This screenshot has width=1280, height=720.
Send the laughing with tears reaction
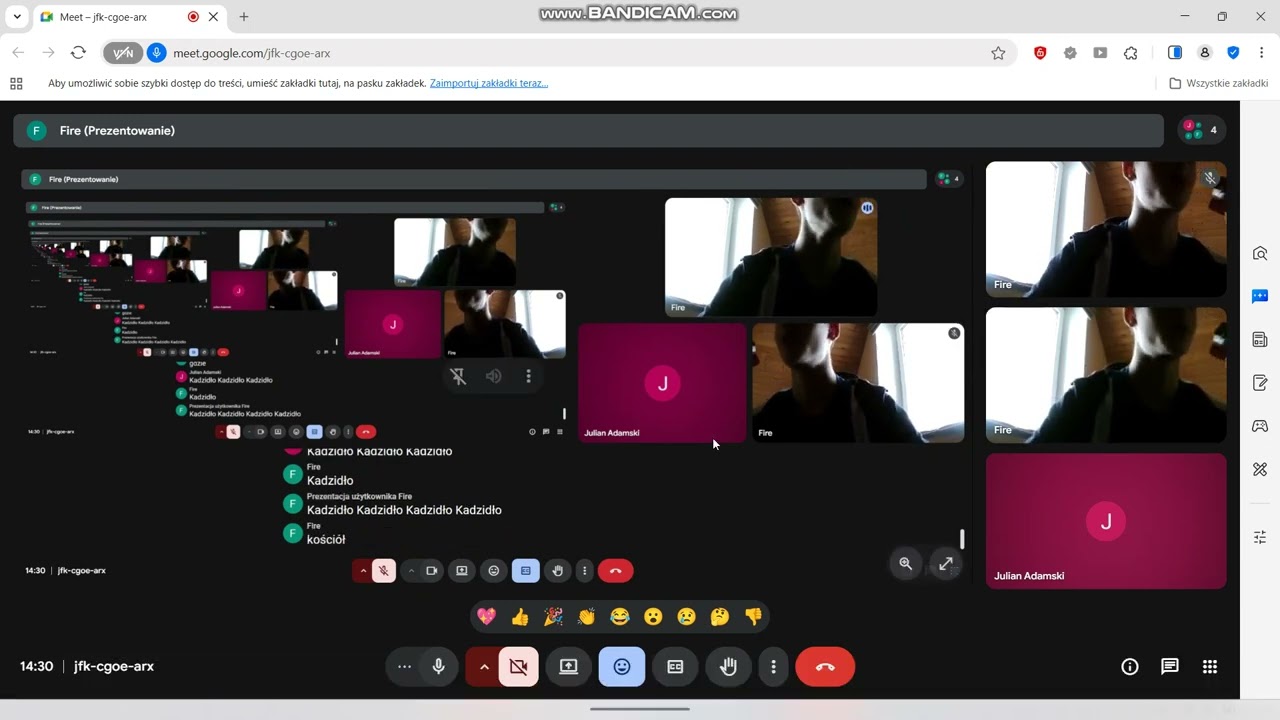(620, 617)
